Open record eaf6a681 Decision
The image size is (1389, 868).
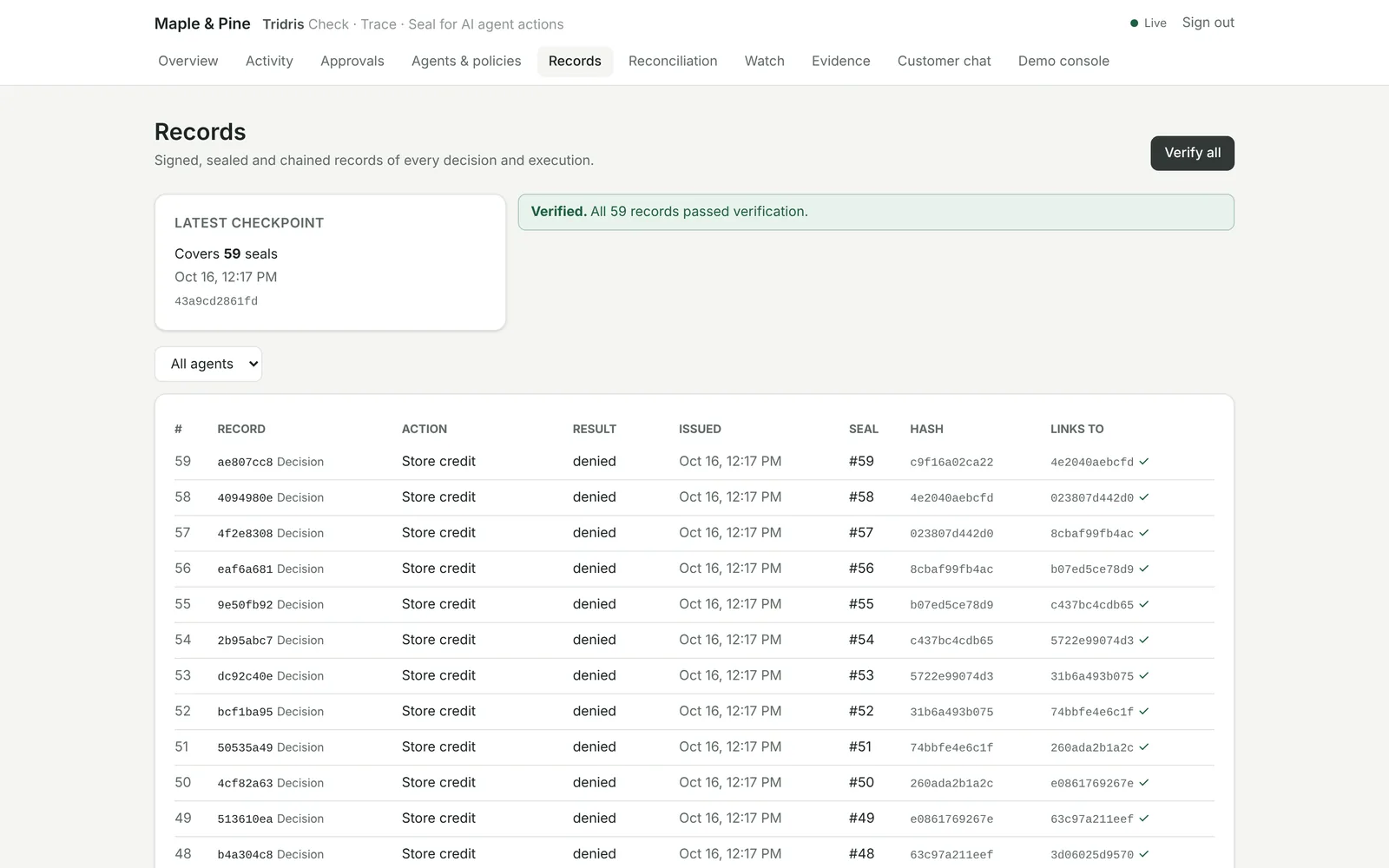pos(271,569)
